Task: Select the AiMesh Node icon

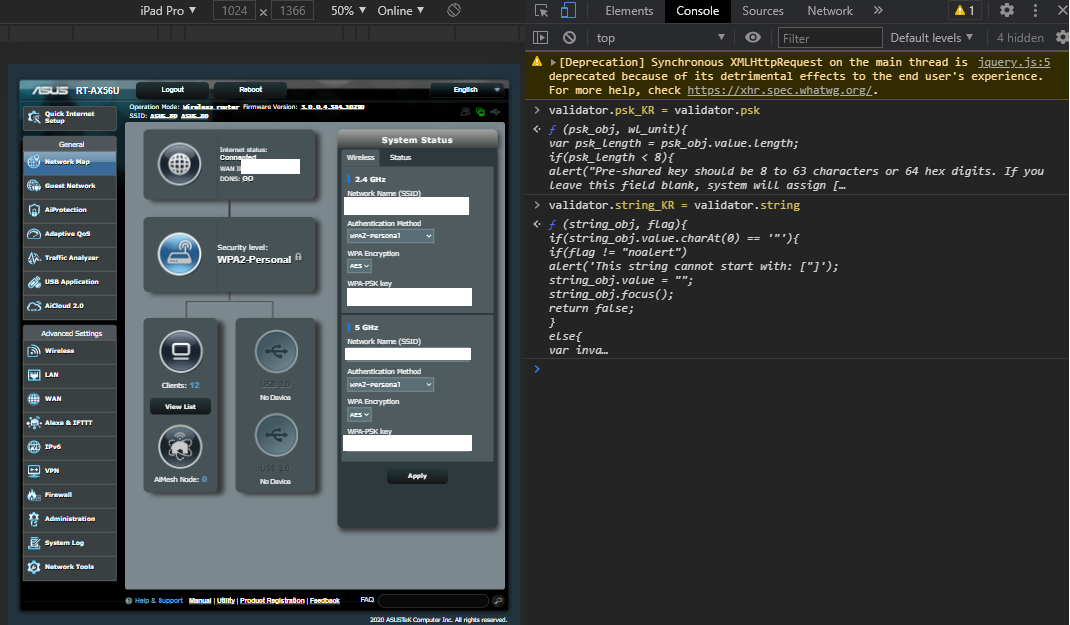Action: pyautogui.click(x=180, y=447)
